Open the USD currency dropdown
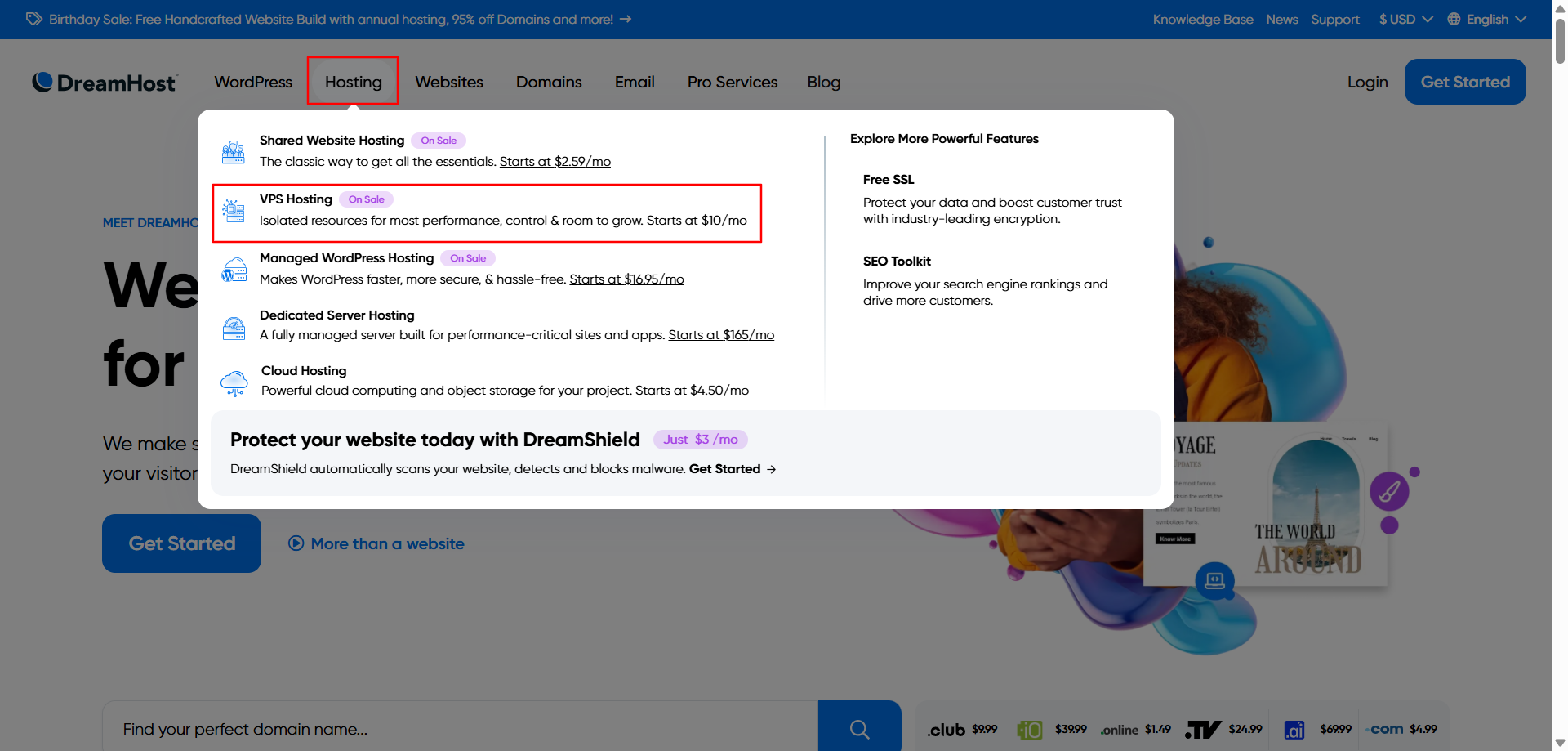The image size is (1568, 751). (1405, 19)
